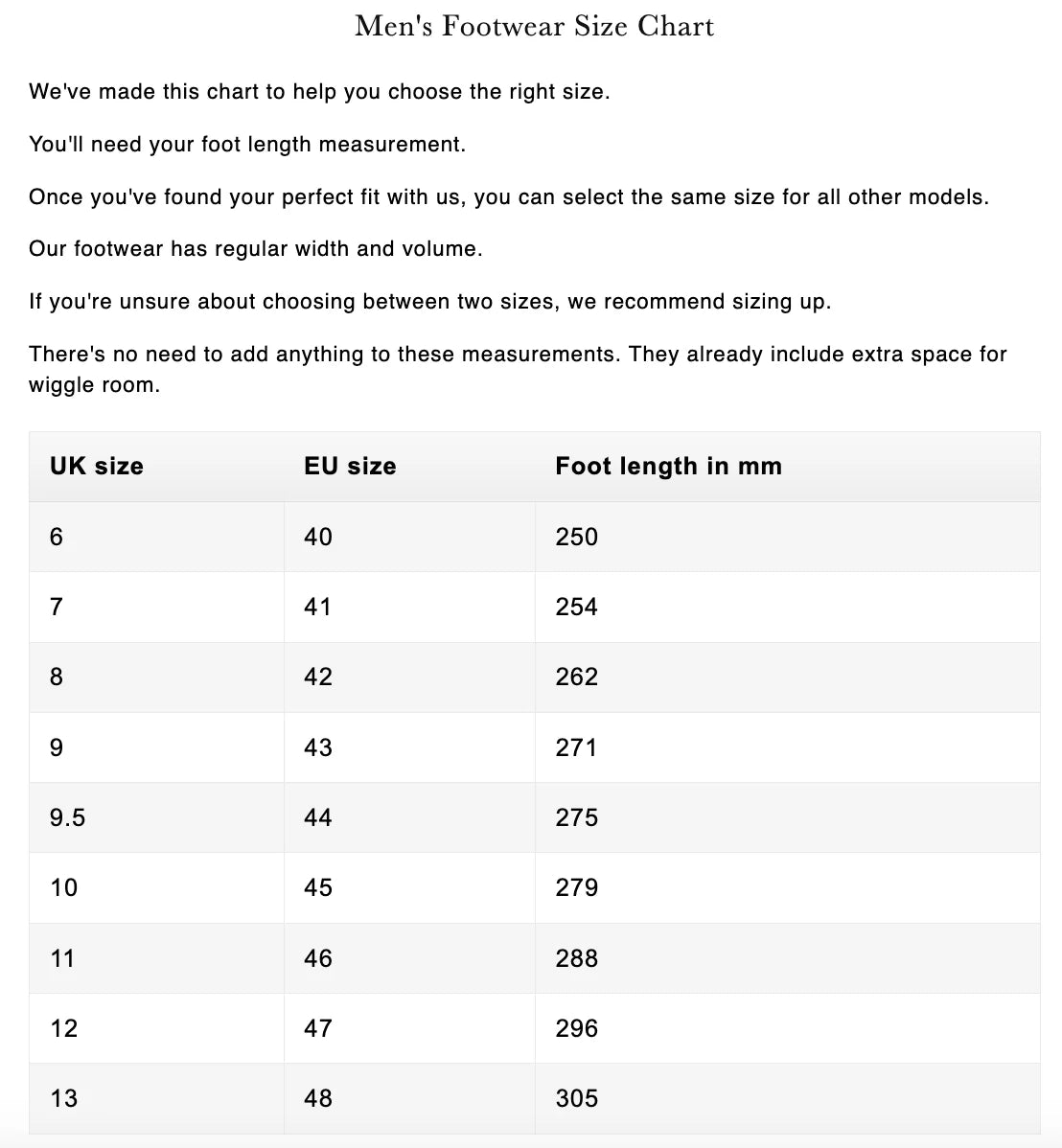
Task: Select the UK size 13 cell
Action: point(63,1098)
